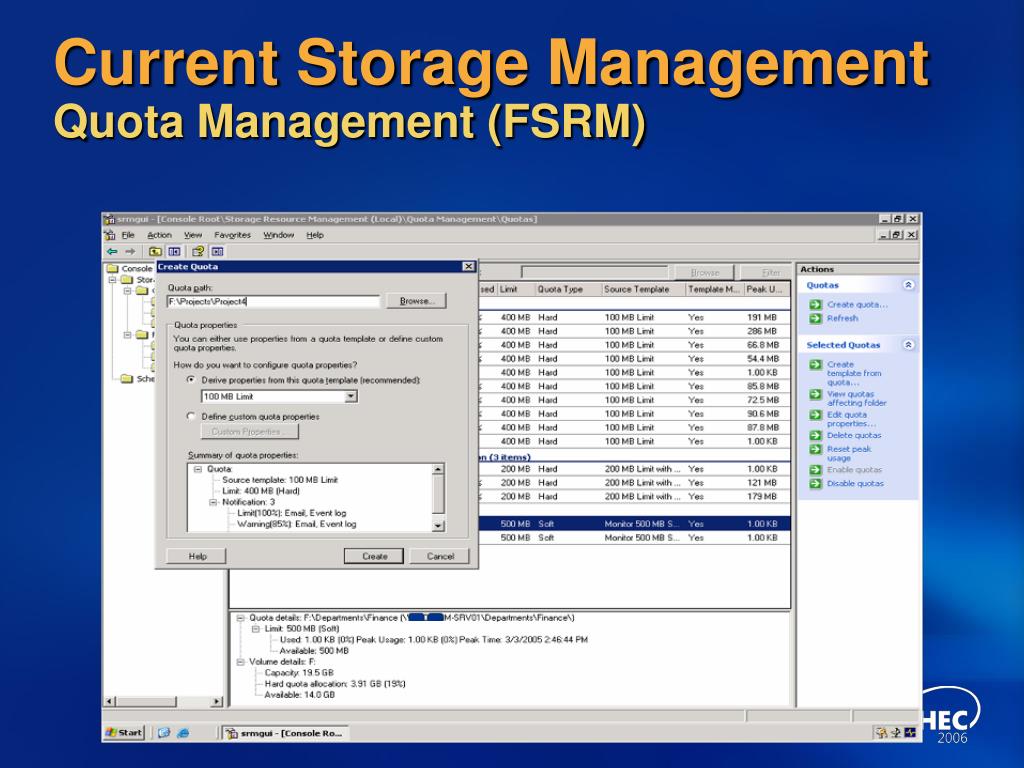This screenshot has width=1024, height=768.
Task: Click Cancel in Create Quota dialog
Action: coord(440,556)
